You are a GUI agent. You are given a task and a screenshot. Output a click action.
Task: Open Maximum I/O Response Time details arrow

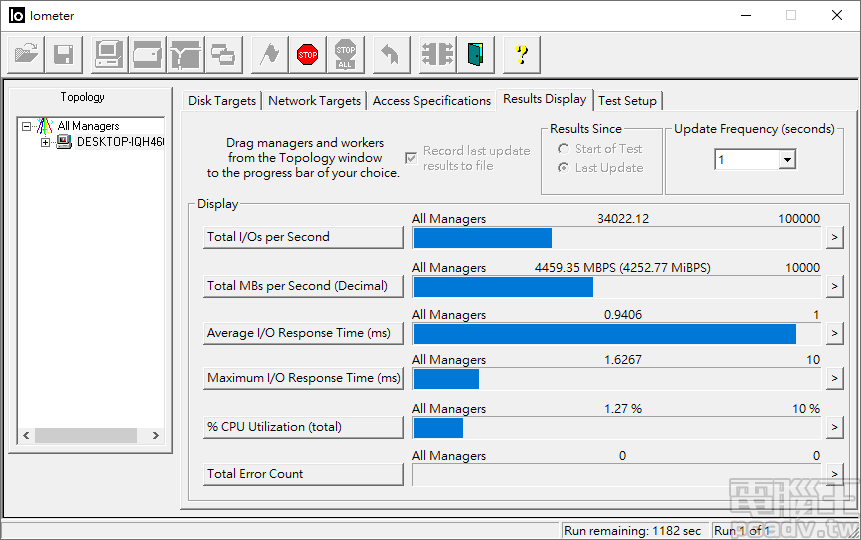835,378
